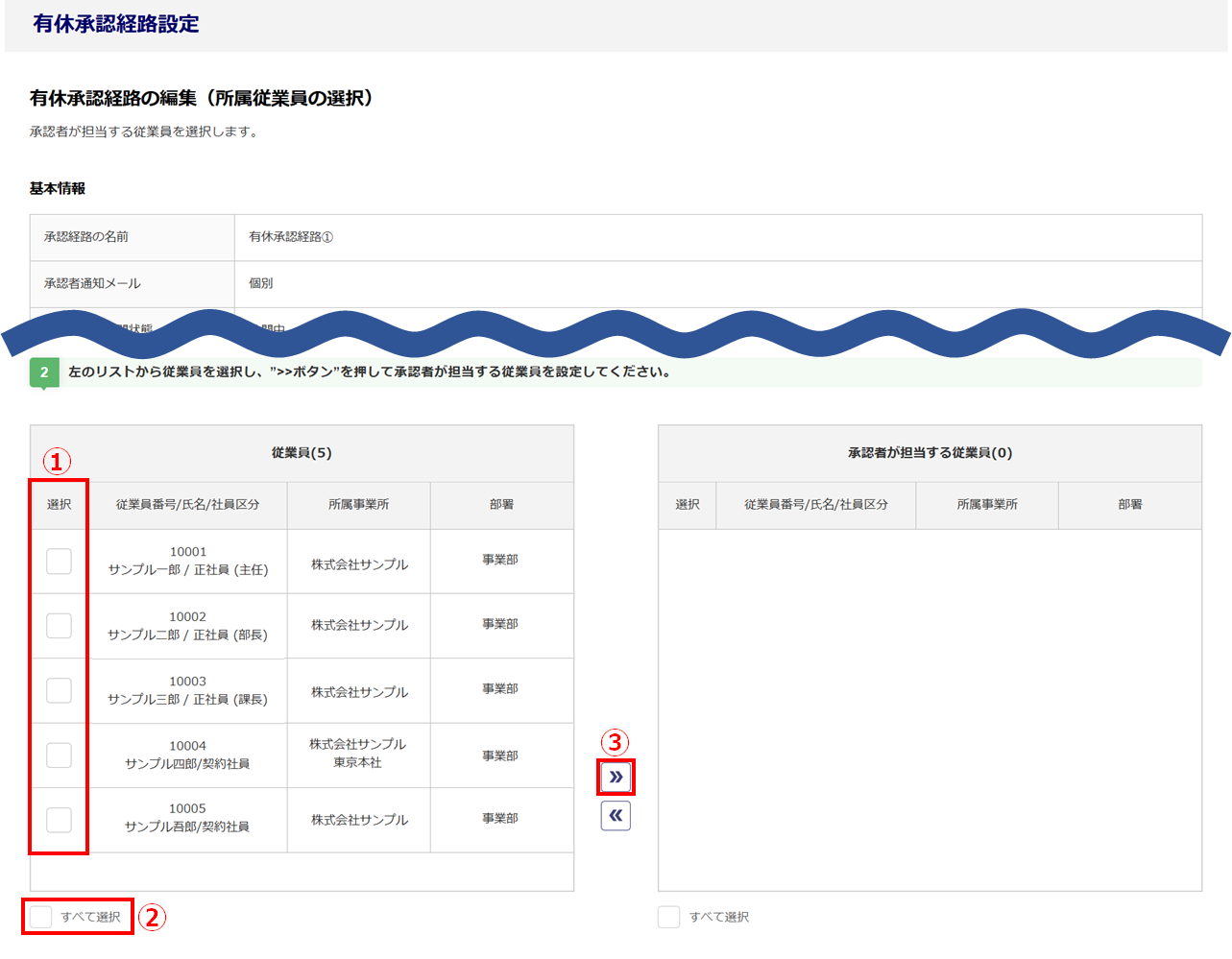Viewport: 1232px width, 959px height.
Task: Click the << button to remove employees
Action: point(616,816)
